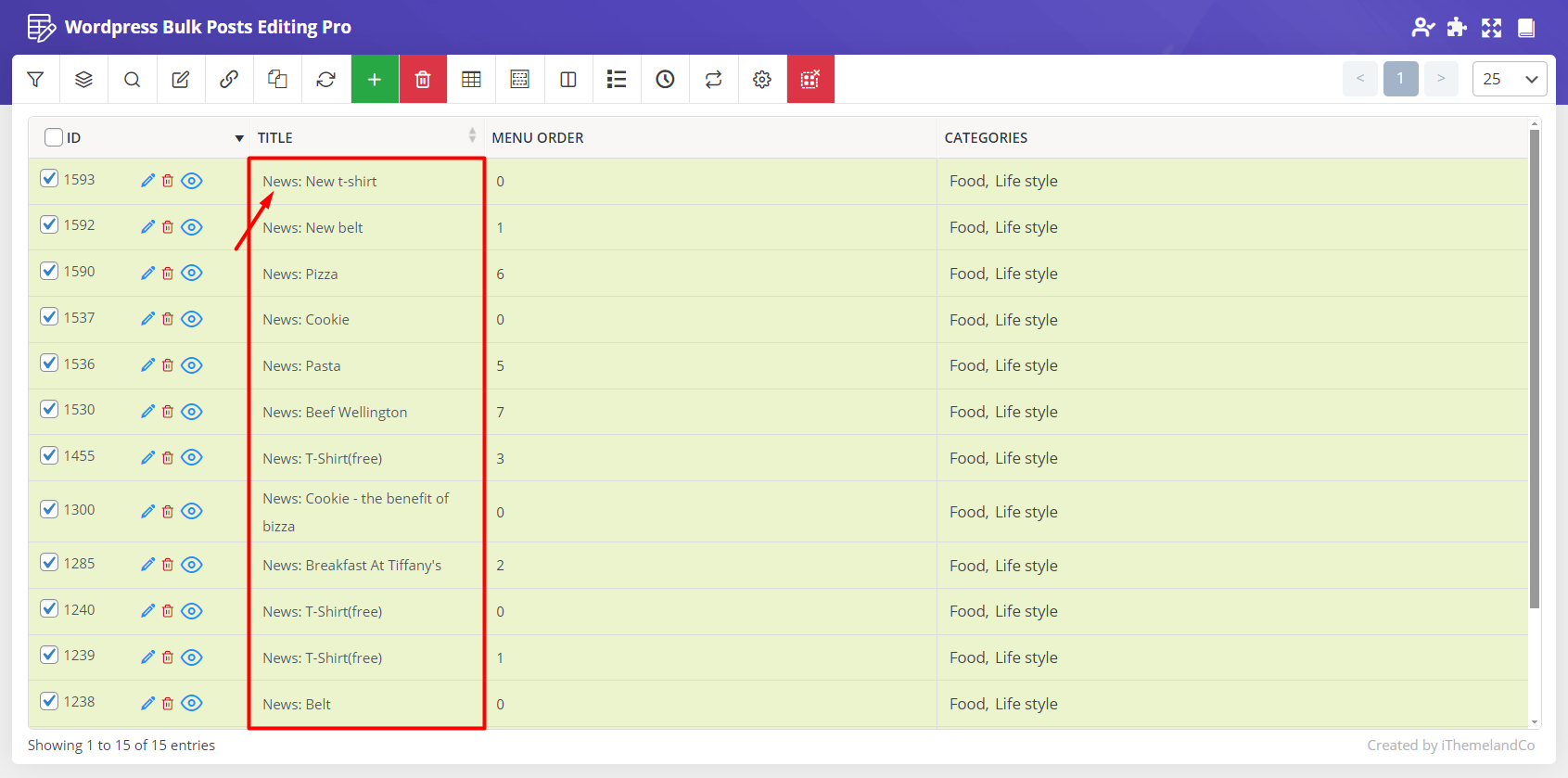Click the vertical scrollbar of the table

(1535, 371)
